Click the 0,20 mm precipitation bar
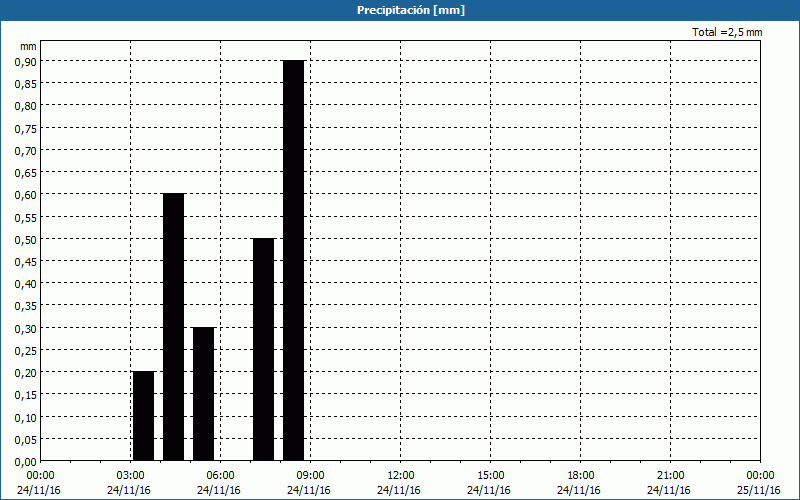Viewport: 800px width, 500px height. pos(143,416)
